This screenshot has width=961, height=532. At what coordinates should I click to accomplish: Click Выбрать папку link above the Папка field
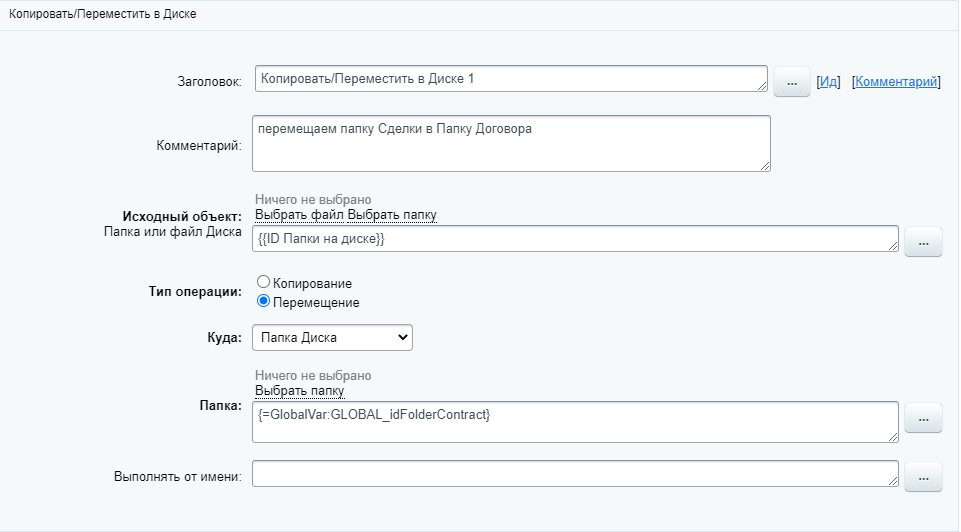pyautogui.click(x=299, y=391)
